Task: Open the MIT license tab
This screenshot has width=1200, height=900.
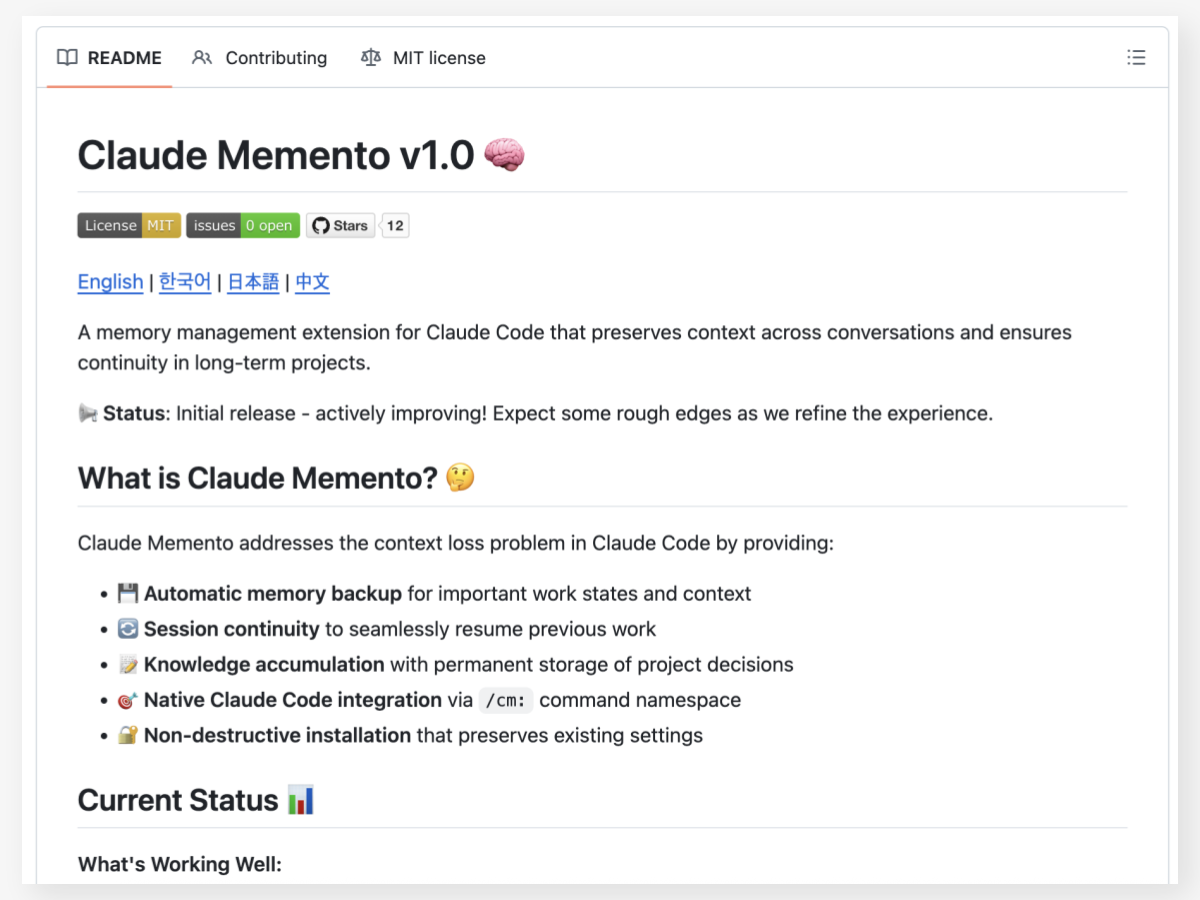Action: pos(423,58)
